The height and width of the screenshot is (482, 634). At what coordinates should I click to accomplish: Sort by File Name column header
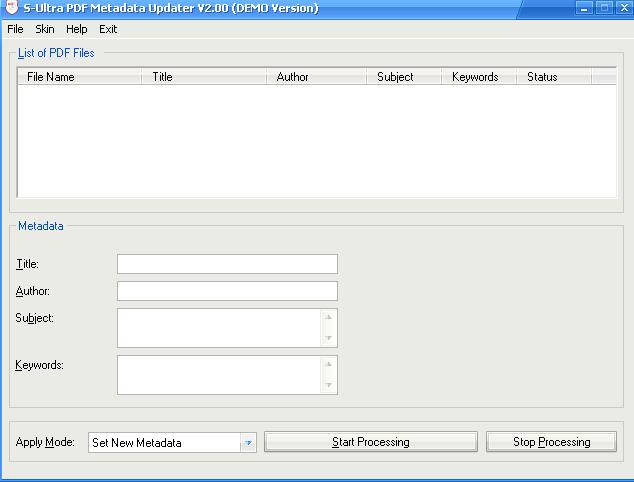80,77
